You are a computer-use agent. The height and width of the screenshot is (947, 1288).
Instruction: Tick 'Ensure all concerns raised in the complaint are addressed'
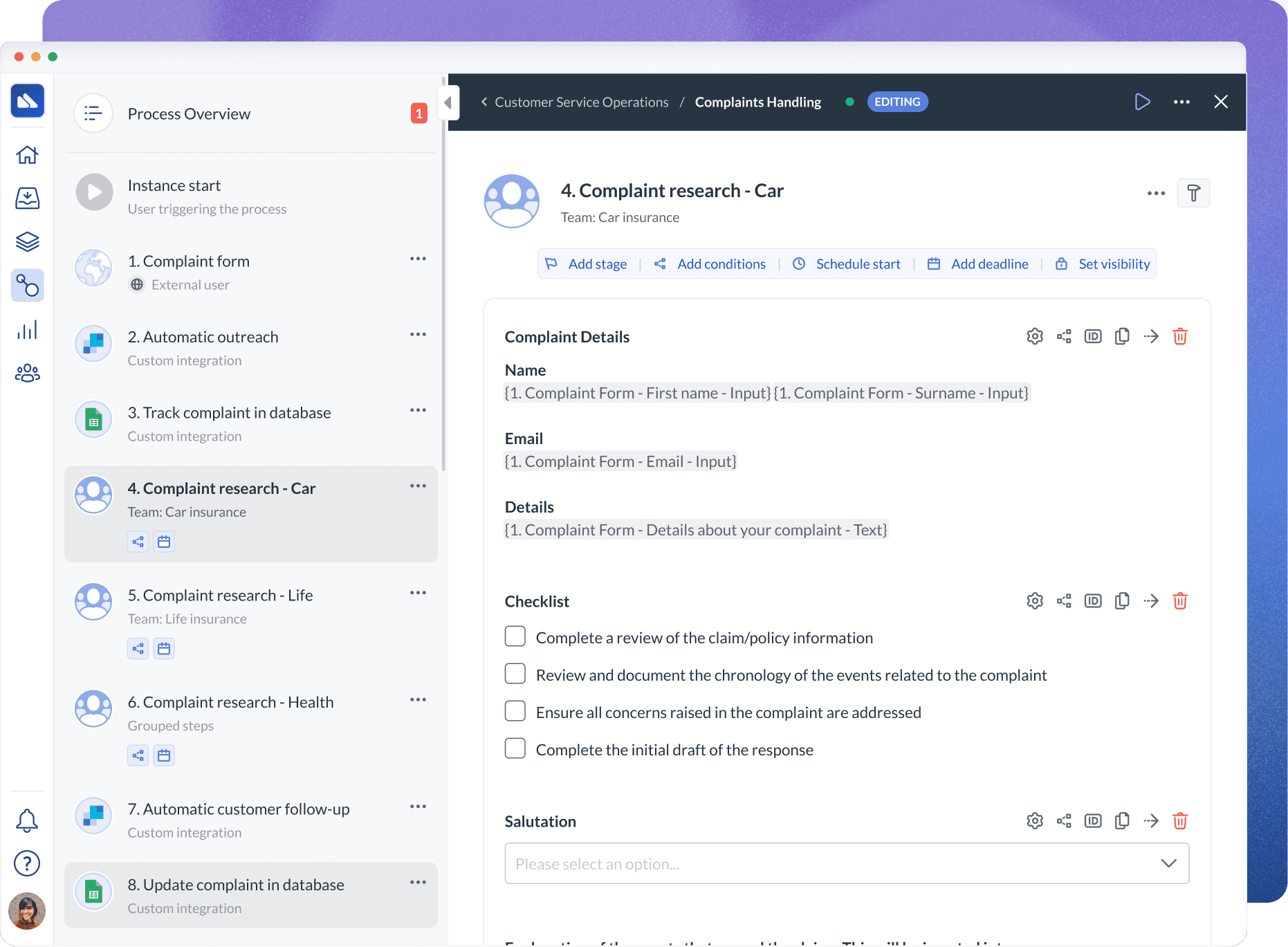[515, 710]
